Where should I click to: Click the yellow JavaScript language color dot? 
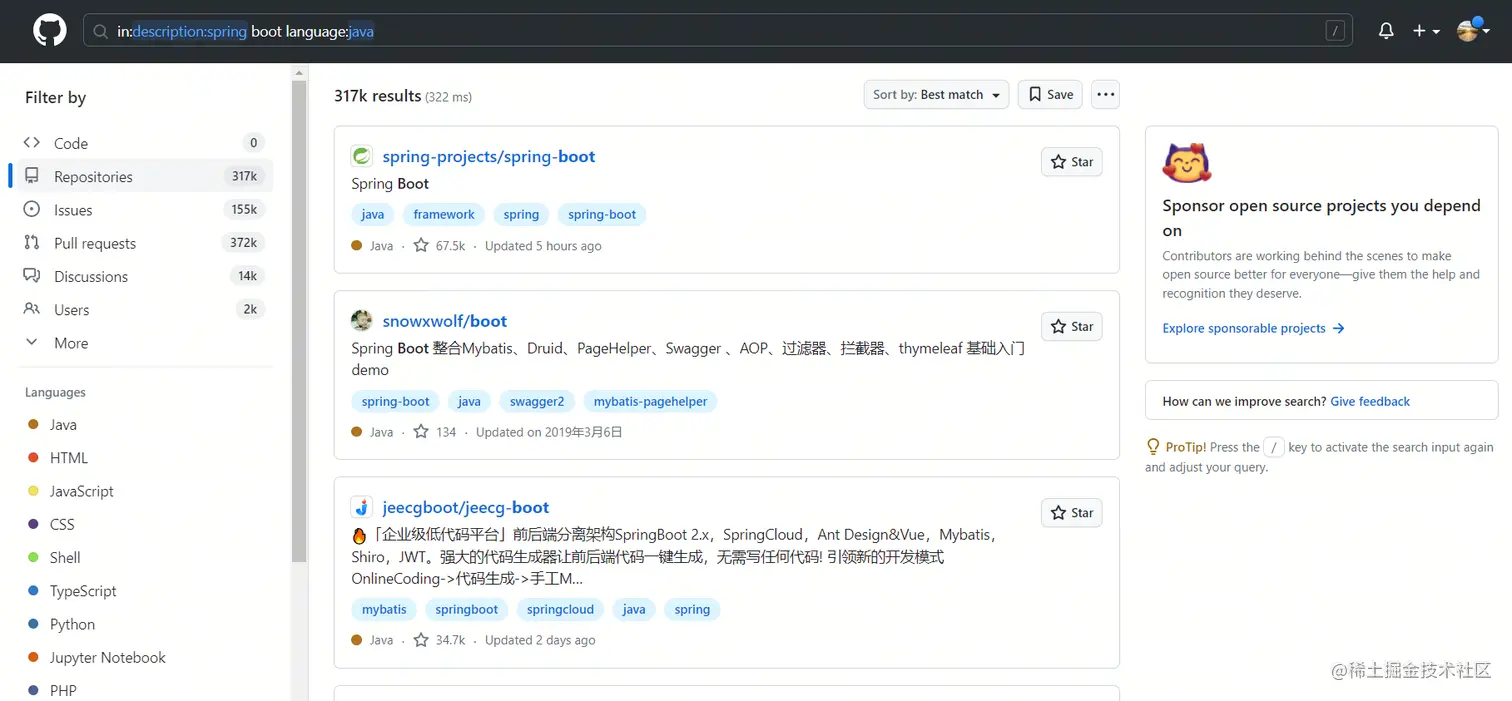[33, 491]
